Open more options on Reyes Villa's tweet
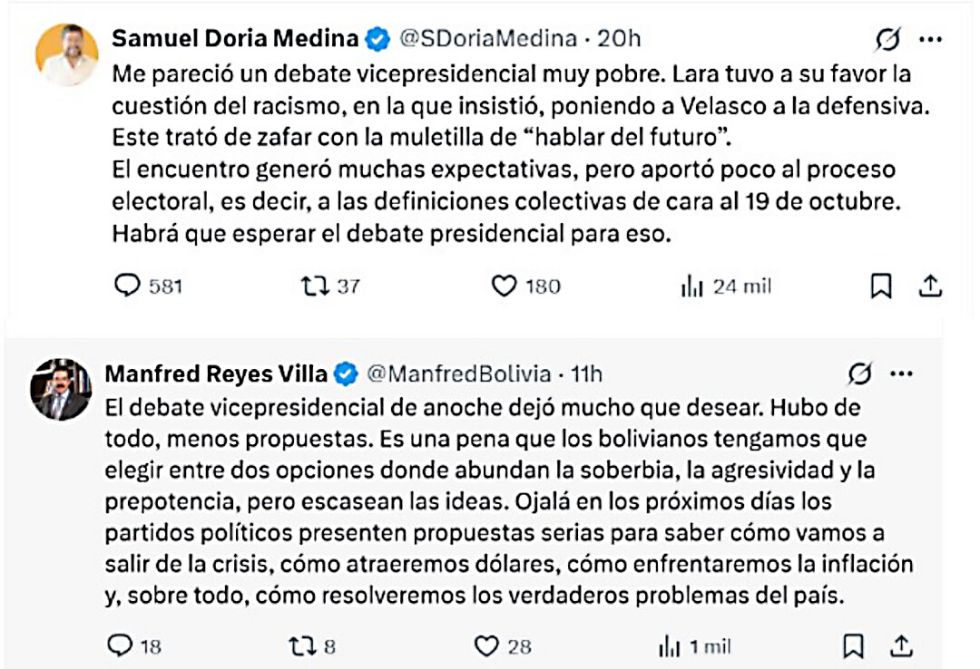 [x=901, y=375]
